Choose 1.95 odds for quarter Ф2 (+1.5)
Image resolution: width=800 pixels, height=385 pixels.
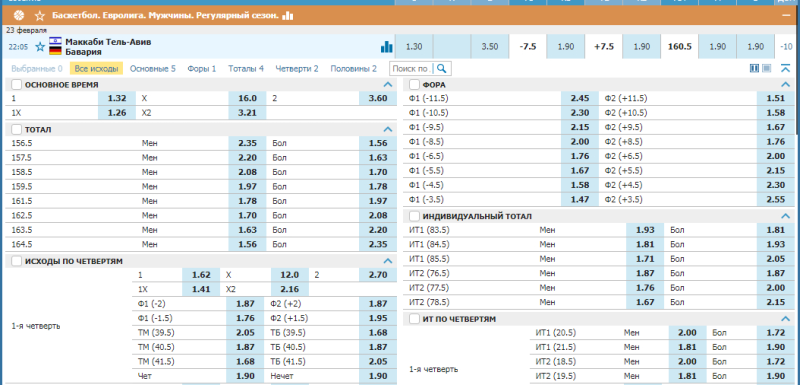(x=378, y=318)
